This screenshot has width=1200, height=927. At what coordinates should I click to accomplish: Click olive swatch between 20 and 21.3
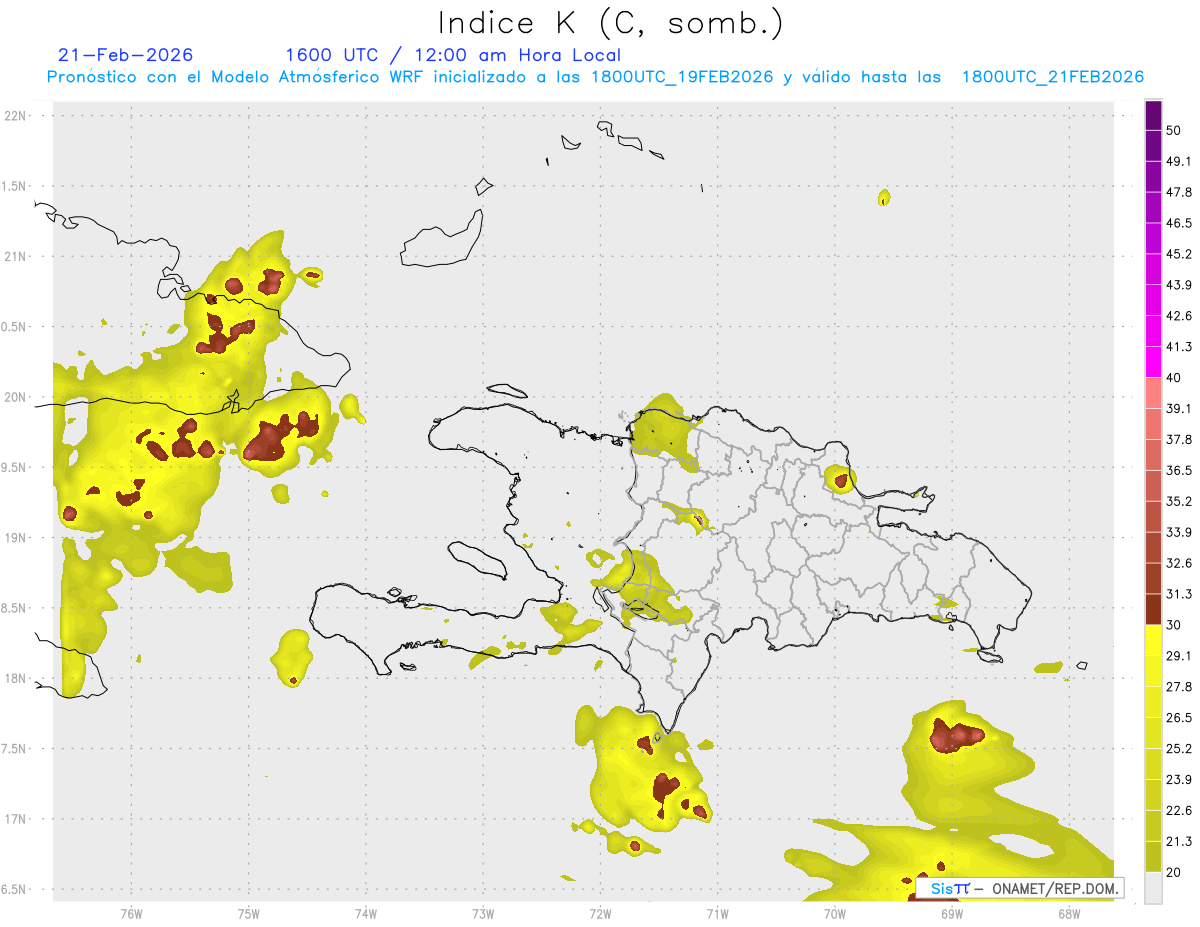(x=1153, y=858)
